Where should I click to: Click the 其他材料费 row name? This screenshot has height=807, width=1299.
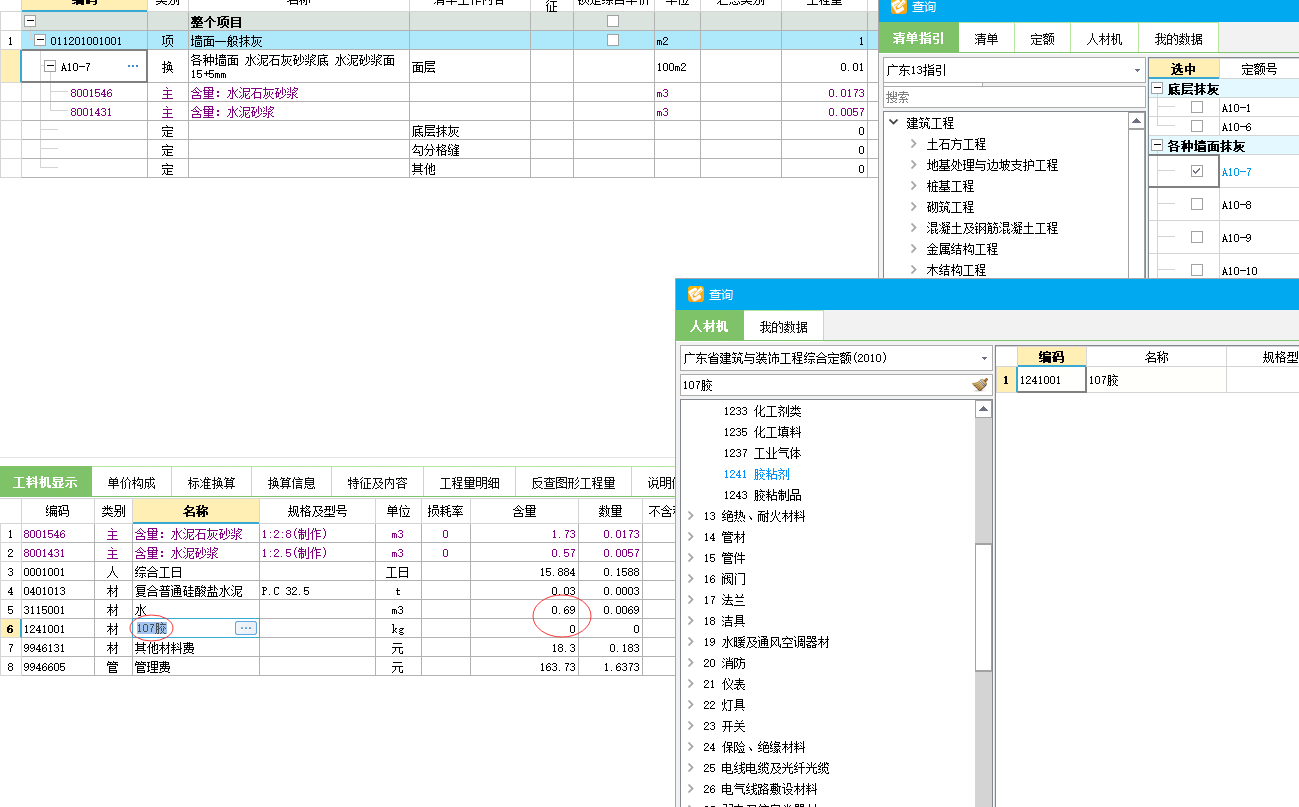click(x=165, y=647)
